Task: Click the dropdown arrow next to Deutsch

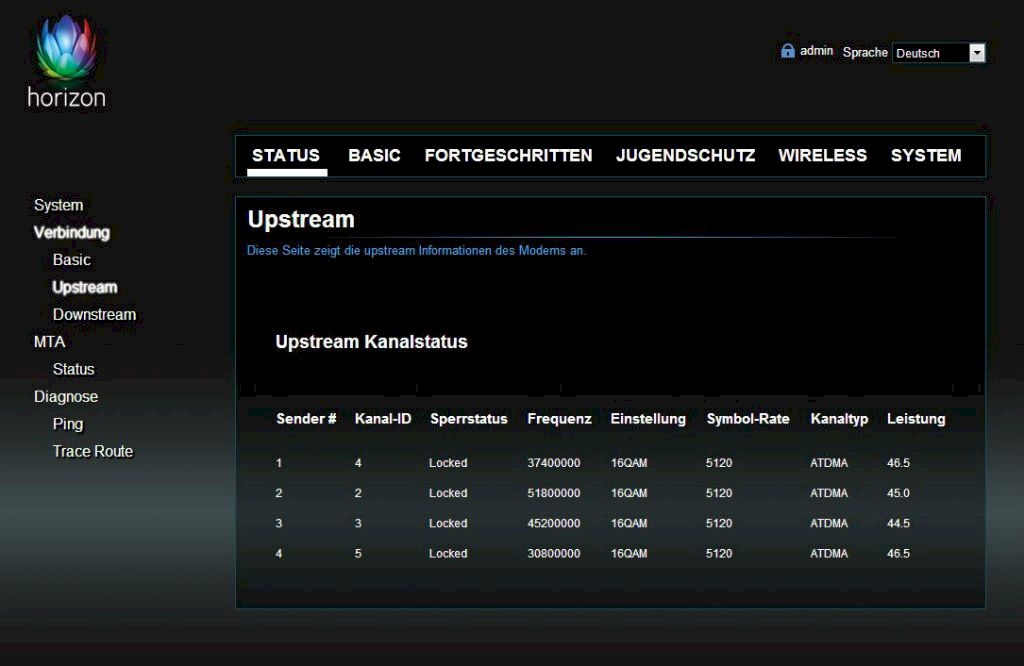Action: tap(977, 53)
